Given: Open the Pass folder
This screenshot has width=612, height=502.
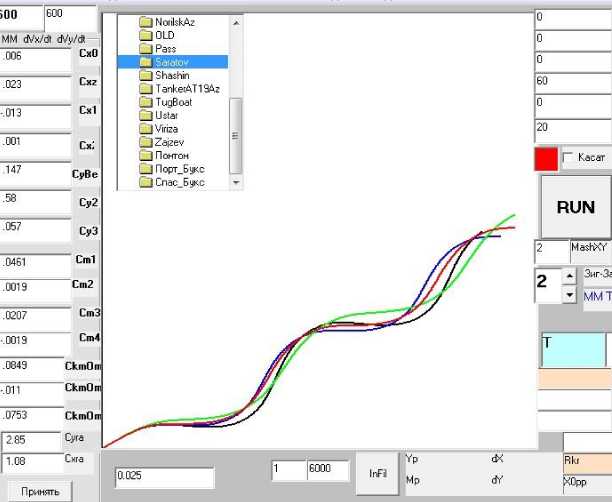Looking at the screenshot, I should click(158, 49).
